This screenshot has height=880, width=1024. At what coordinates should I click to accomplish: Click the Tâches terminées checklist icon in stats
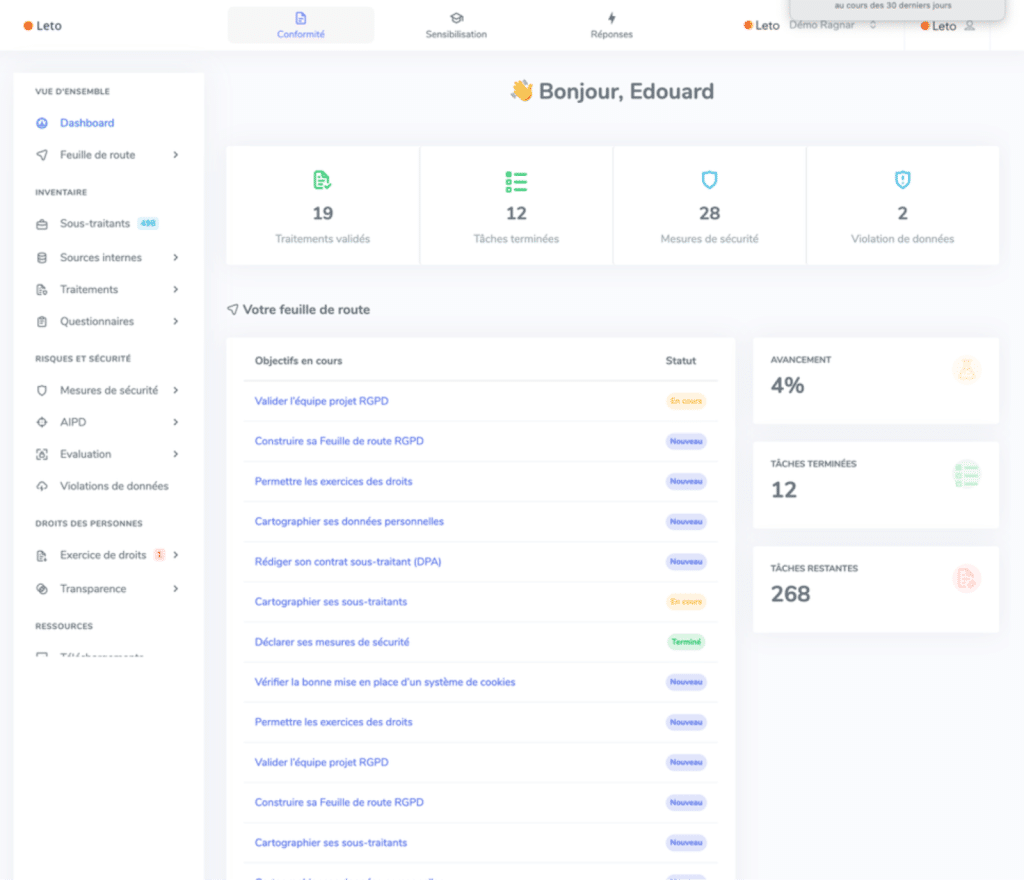pos(516,181)
